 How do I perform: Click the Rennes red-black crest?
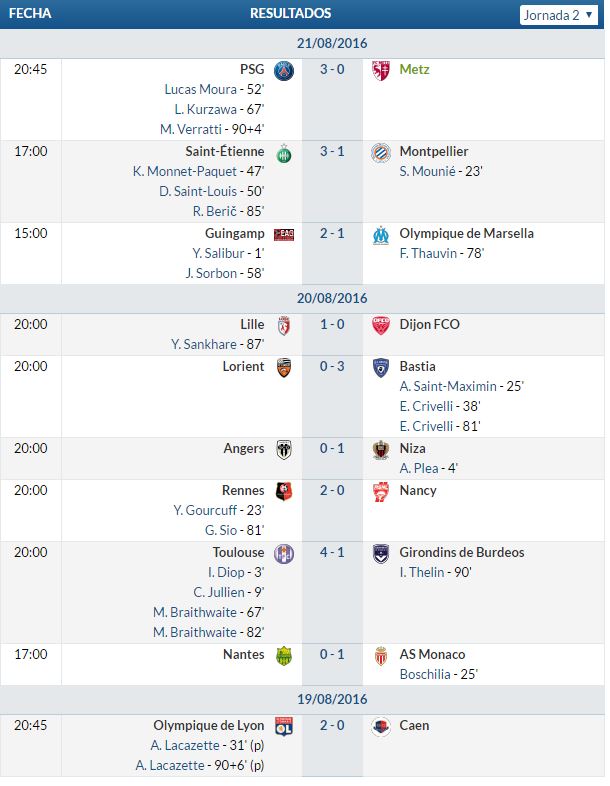[x=284, y=492]
